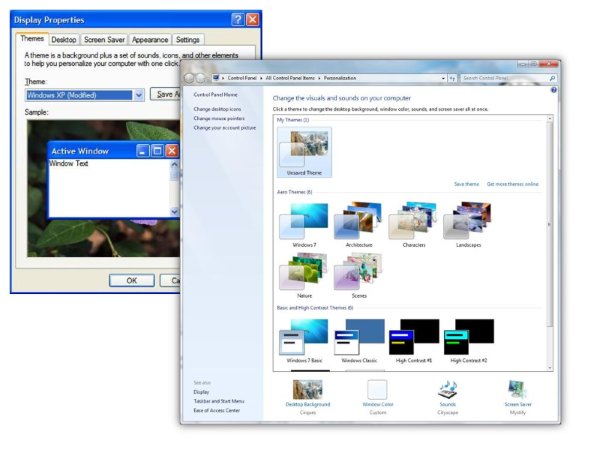Switch to the Desktop tab

click(64, 40)
